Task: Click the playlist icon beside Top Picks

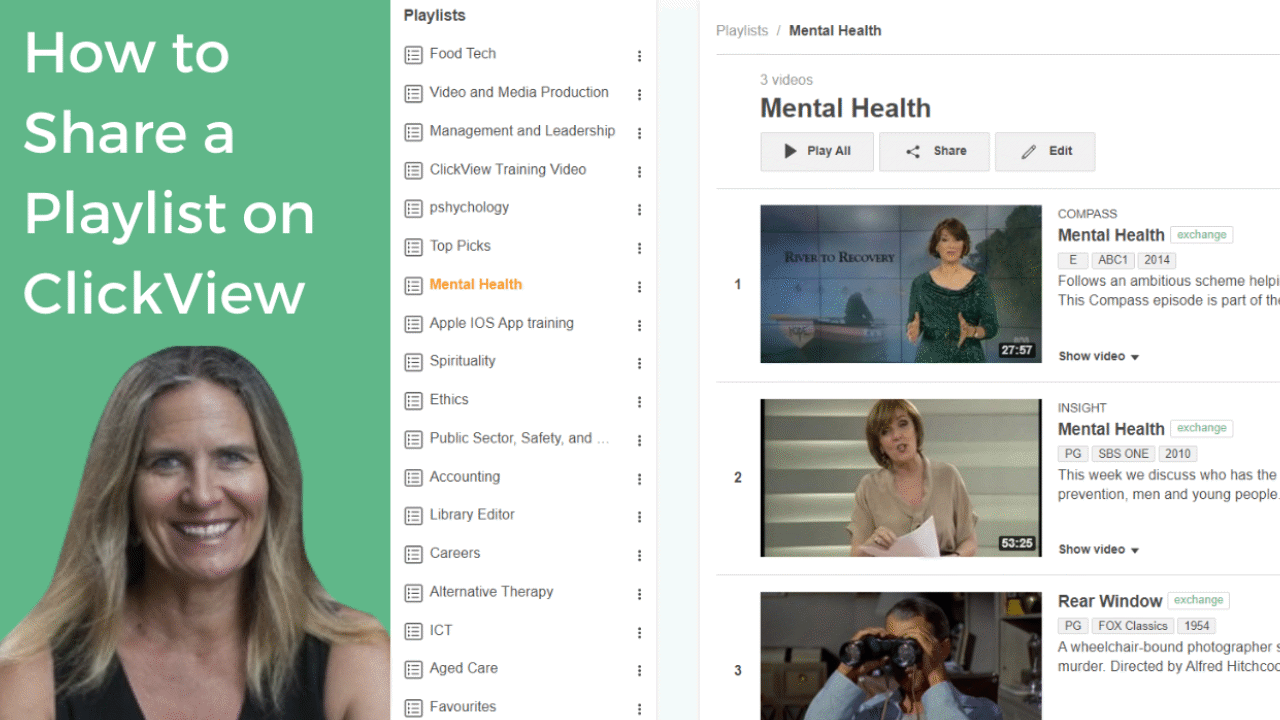Action: (413, 247)
